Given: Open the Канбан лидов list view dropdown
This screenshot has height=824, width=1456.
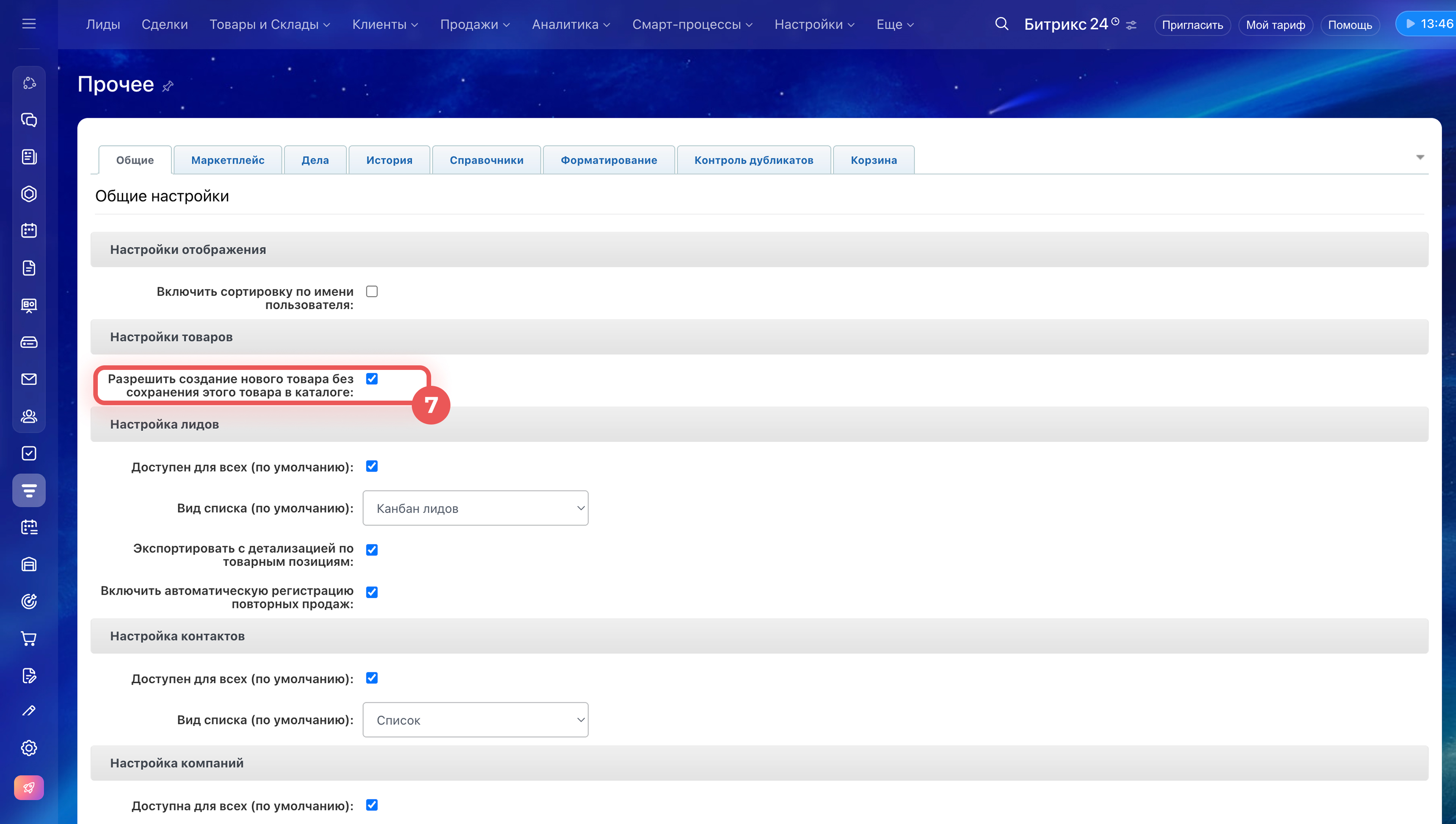Looking at the screenshot, I should (475, 508).
